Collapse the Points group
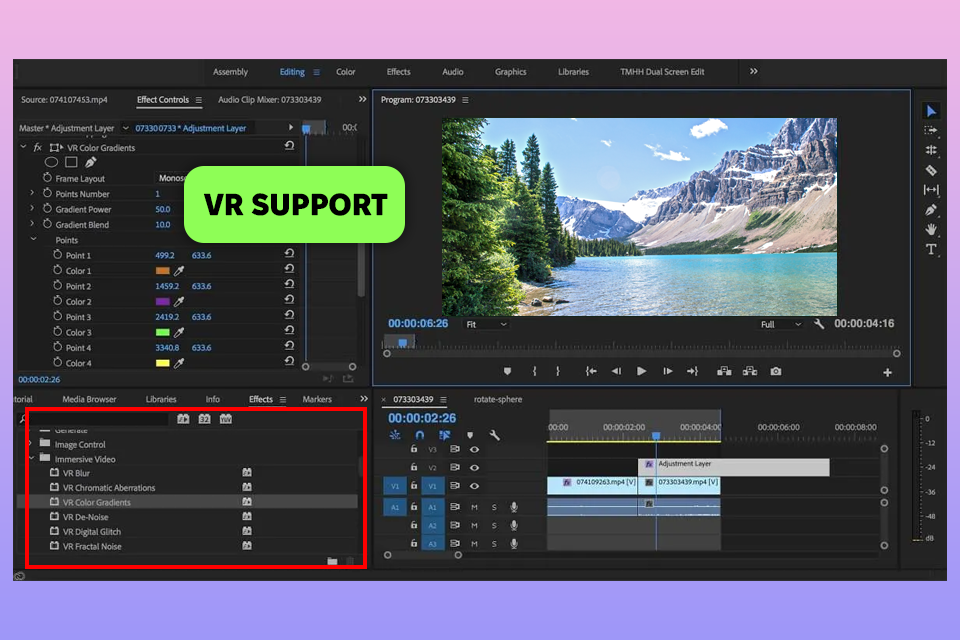 point(34,239)
